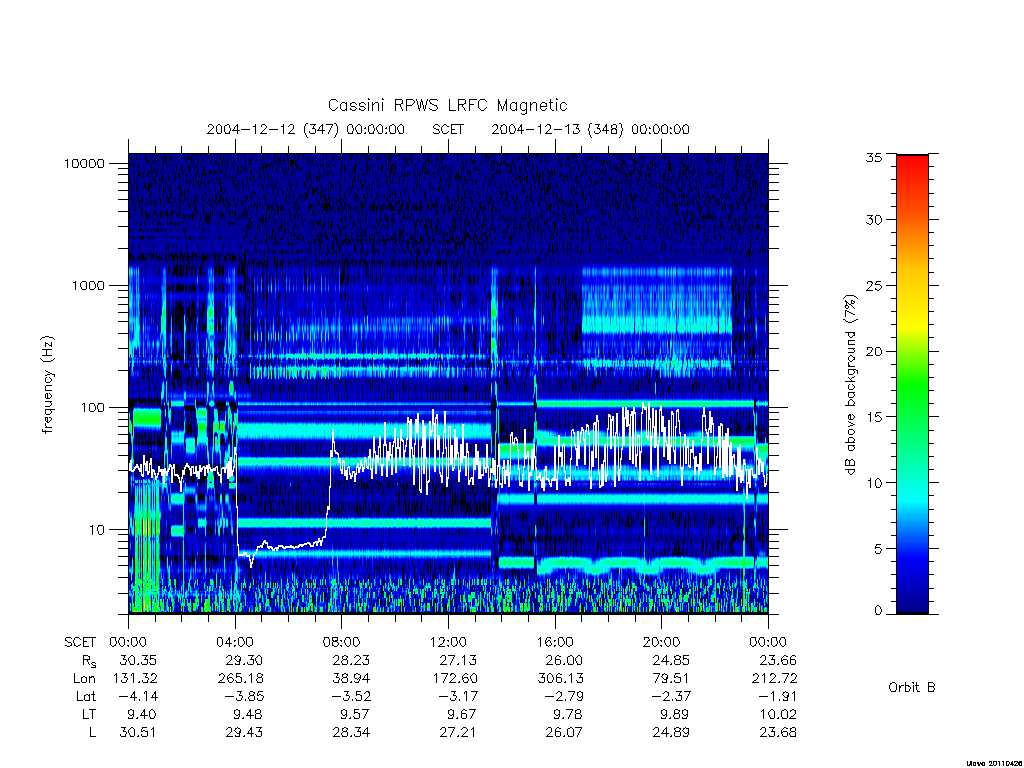Click the 'Orbit B' label
The height and width of the screenshot is (768, 1024).
click(x=912, y=687)
